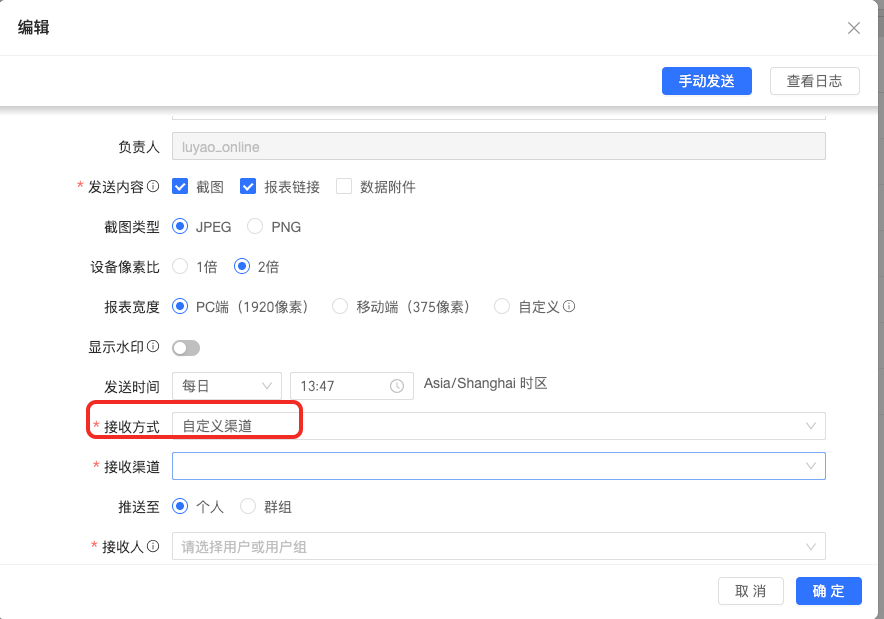Viewport: 884px width, 619px height.
Task: Select 群组 as push target
Action: [x=248, y=507]
